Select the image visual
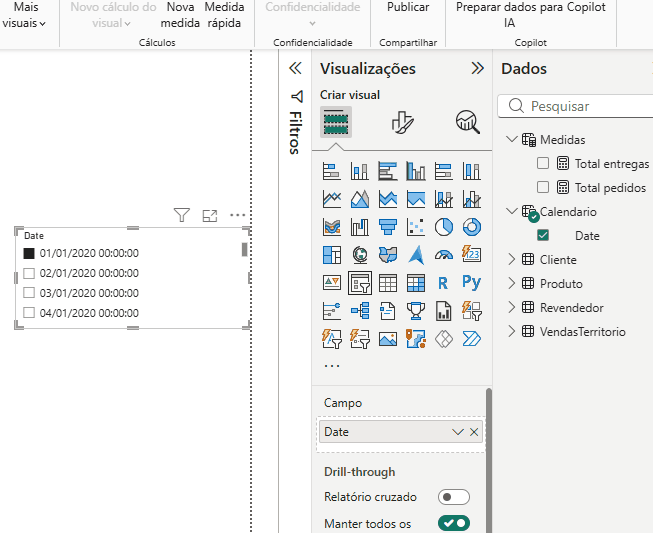 (x=388, y=339)
